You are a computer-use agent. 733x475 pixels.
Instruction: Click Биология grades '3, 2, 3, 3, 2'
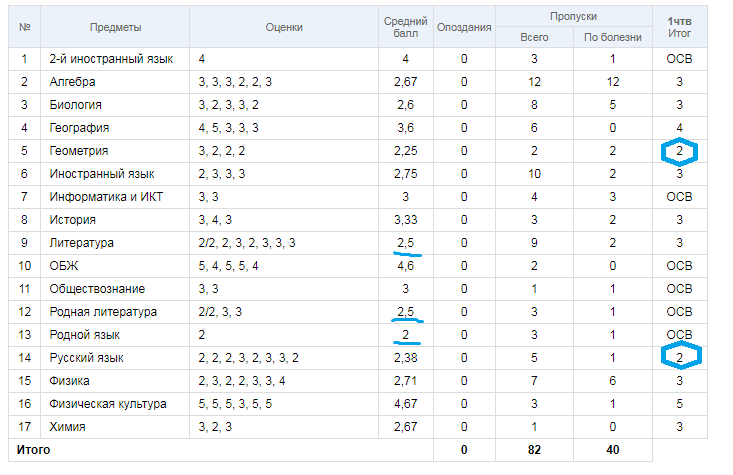[x=229, y=105]
